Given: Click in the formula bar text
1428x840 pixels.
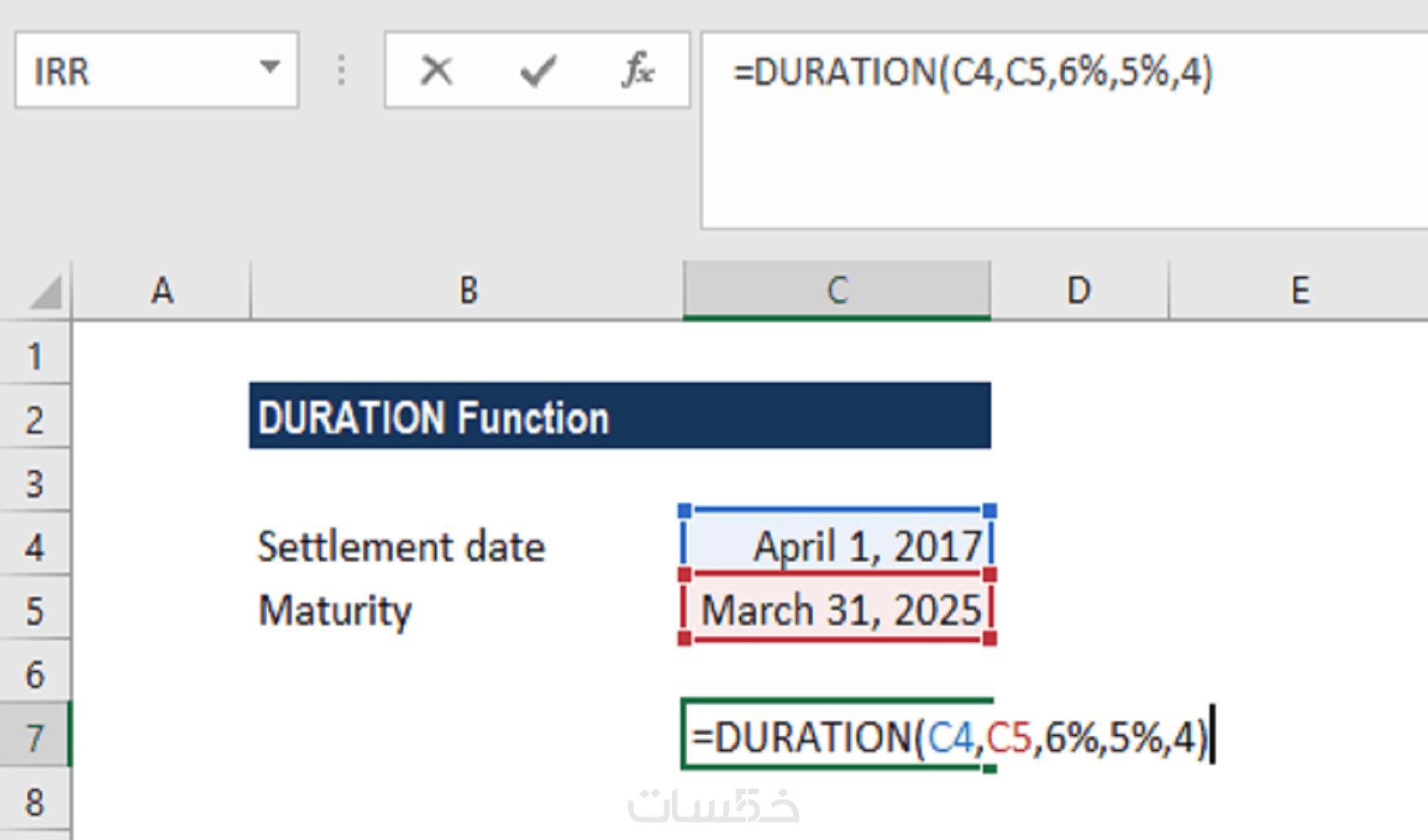Looking at the screenshot, I should coord(972,72).
